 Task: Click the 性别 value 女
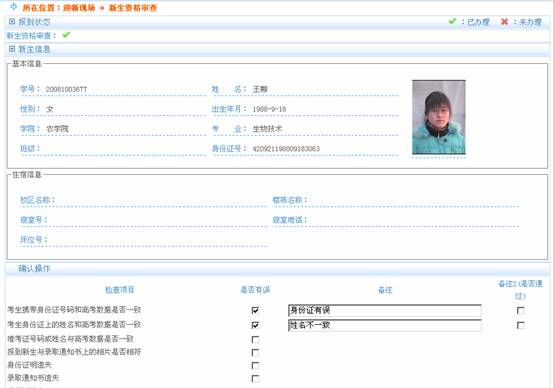[49, 109]
